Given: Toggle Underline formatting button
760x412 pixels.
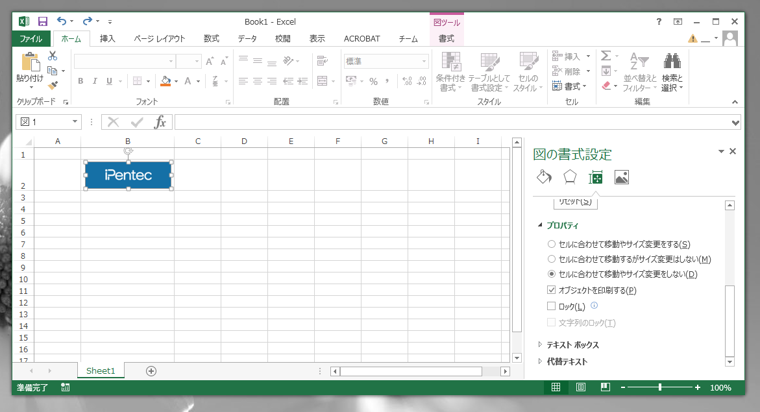Looking at the screenshot, I should pyautogui.click(x=109, y=81).
